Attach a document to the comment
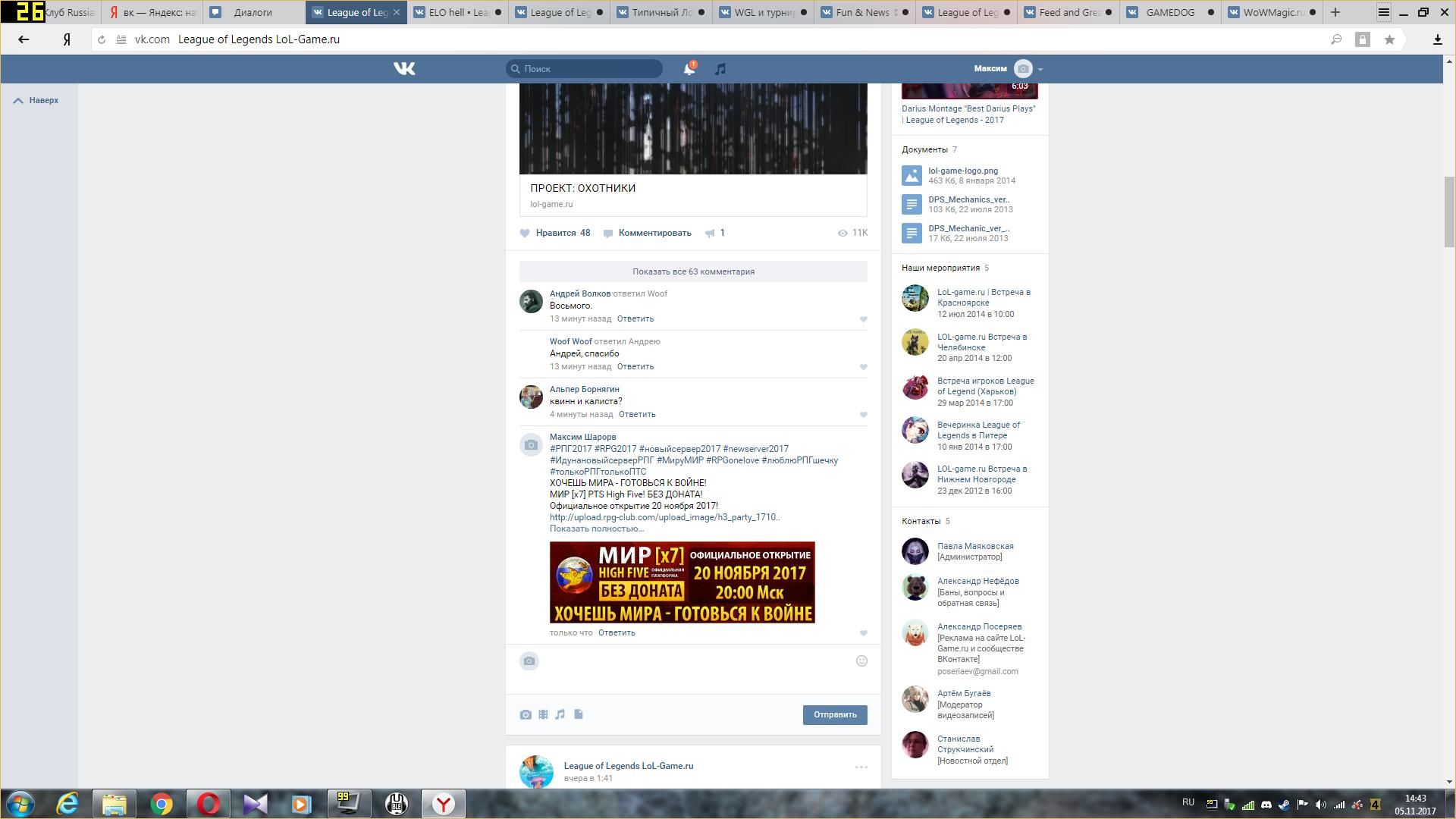 (579, 714)
